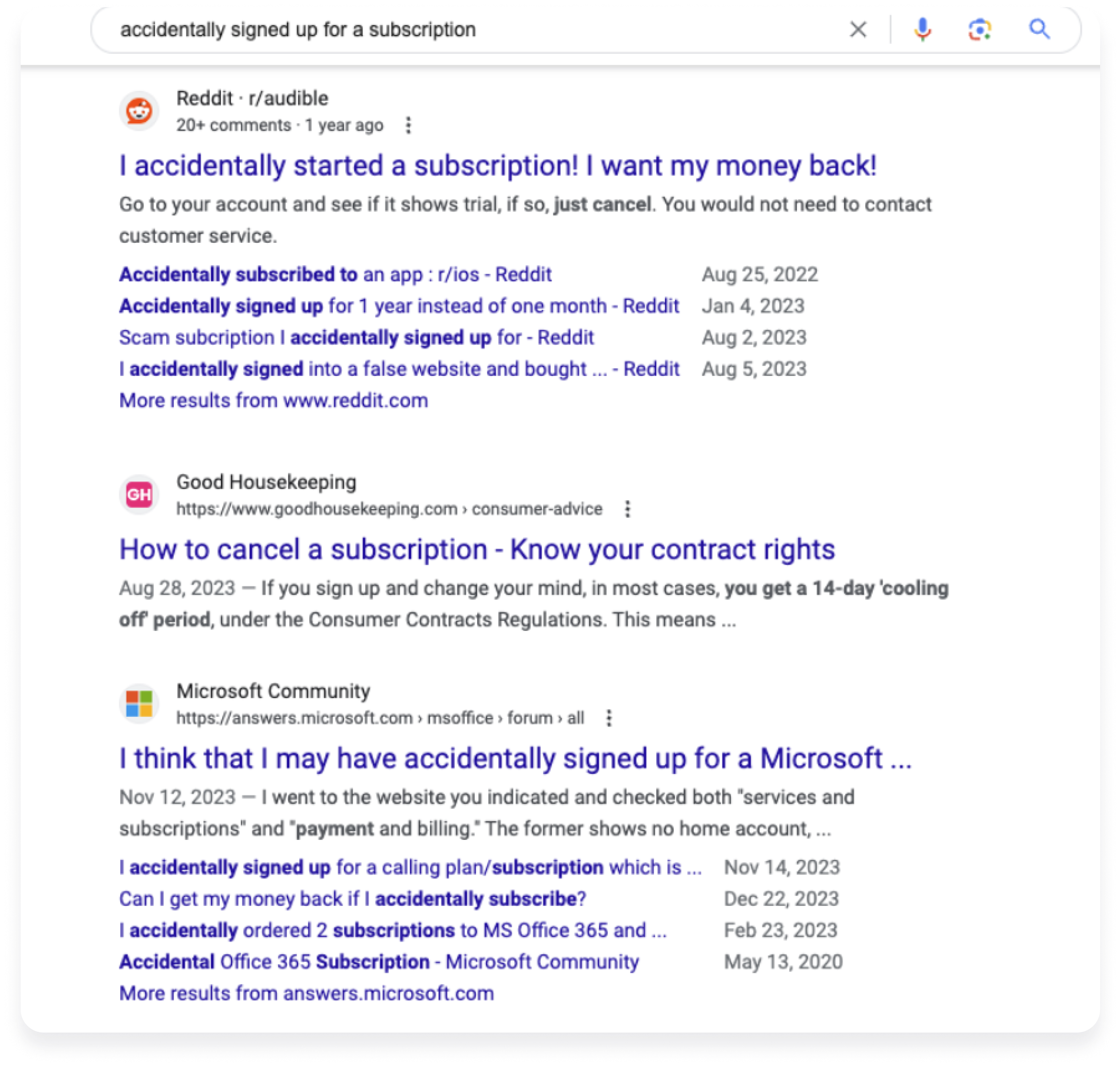Open 'I think that I may have accidentally signed up' result
This screenshot has height=1066, width=1120.
click(515, 758)
